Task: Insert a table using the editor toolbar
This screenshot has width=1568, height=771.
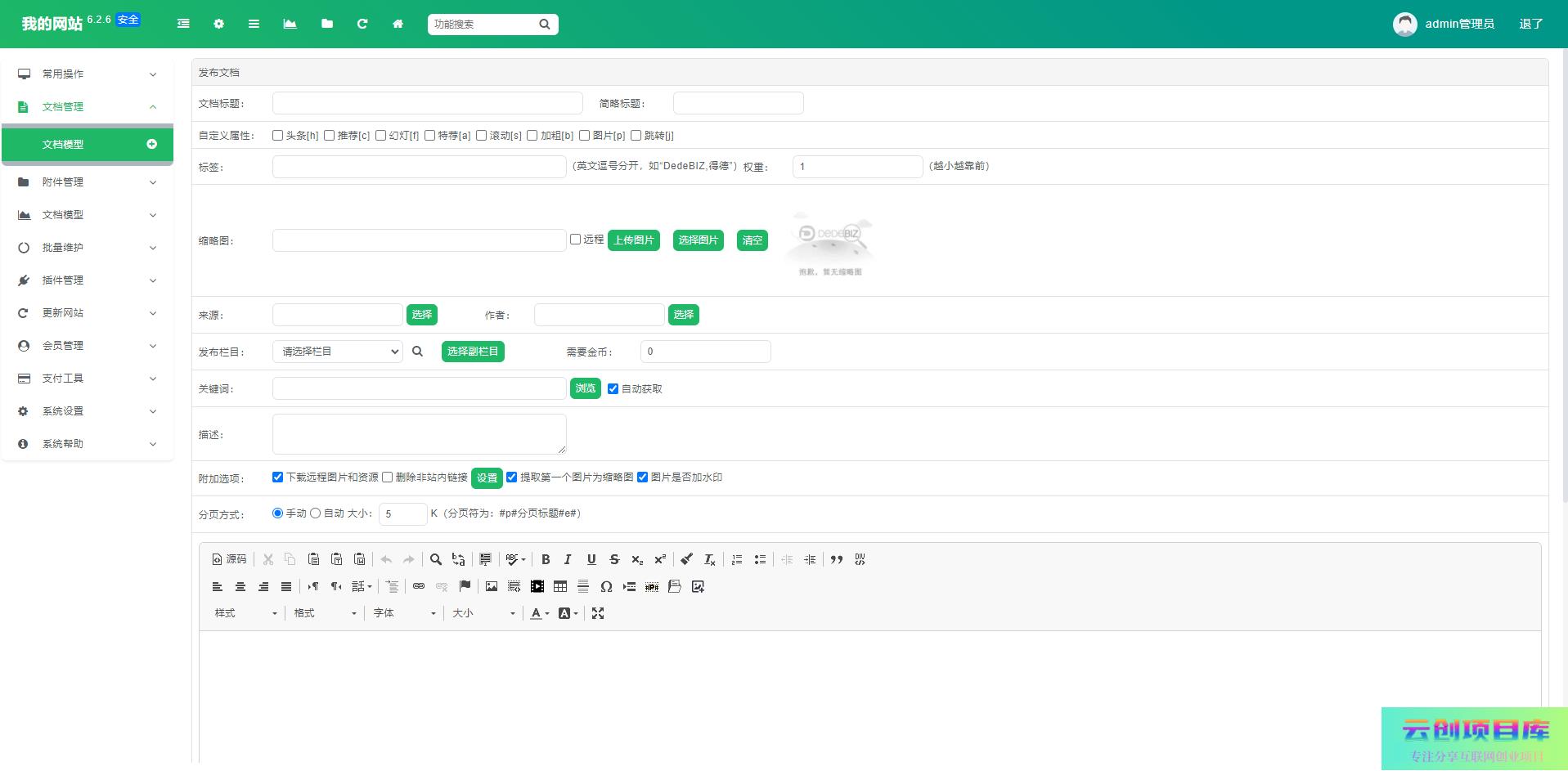Action: [x=560, y=587]
